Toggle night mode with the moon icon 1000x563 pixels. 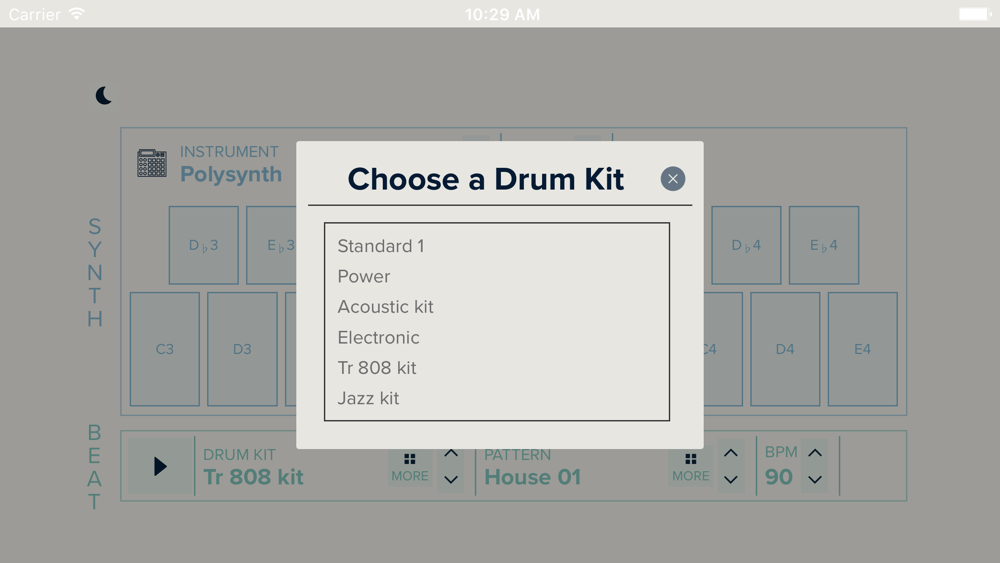[x=103, y=96]
